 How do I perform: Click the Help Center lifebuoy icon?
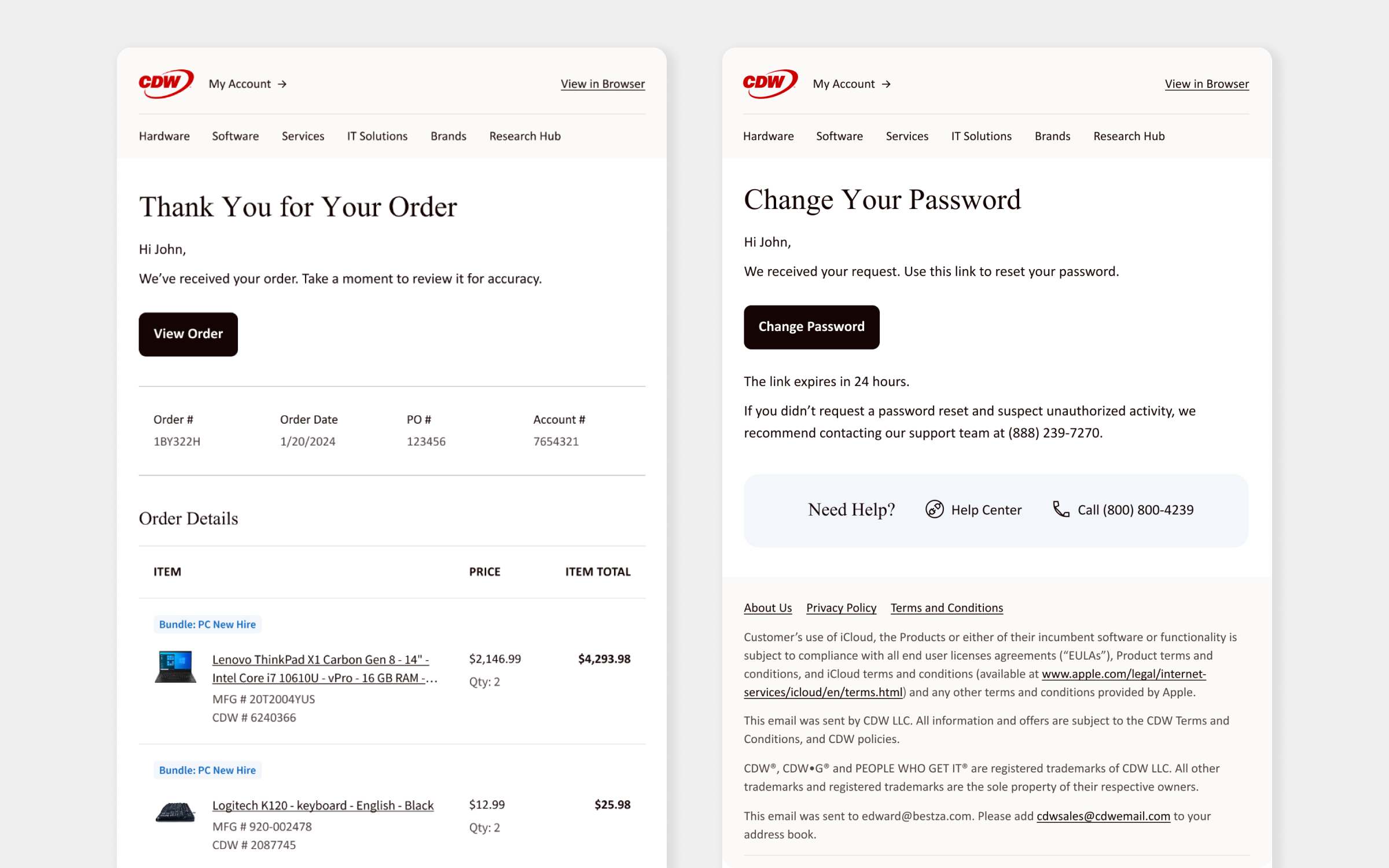click(934, 509)
